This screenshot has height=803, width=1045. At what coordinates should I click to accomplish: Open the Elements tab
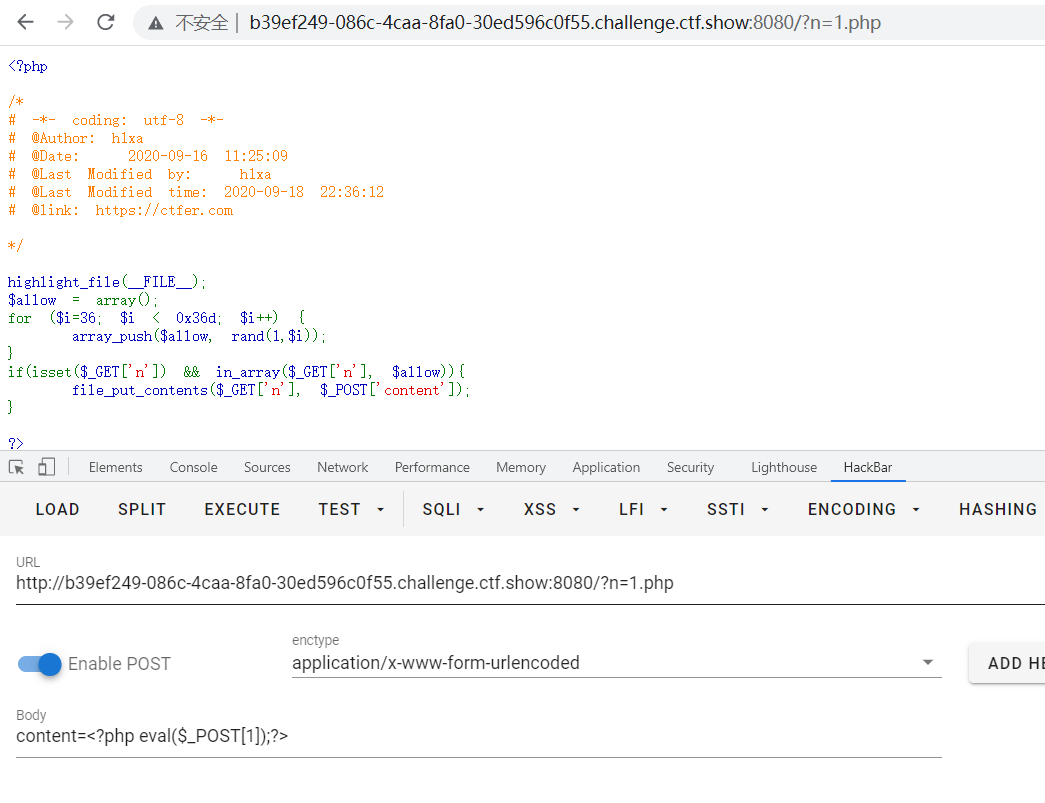115,467
